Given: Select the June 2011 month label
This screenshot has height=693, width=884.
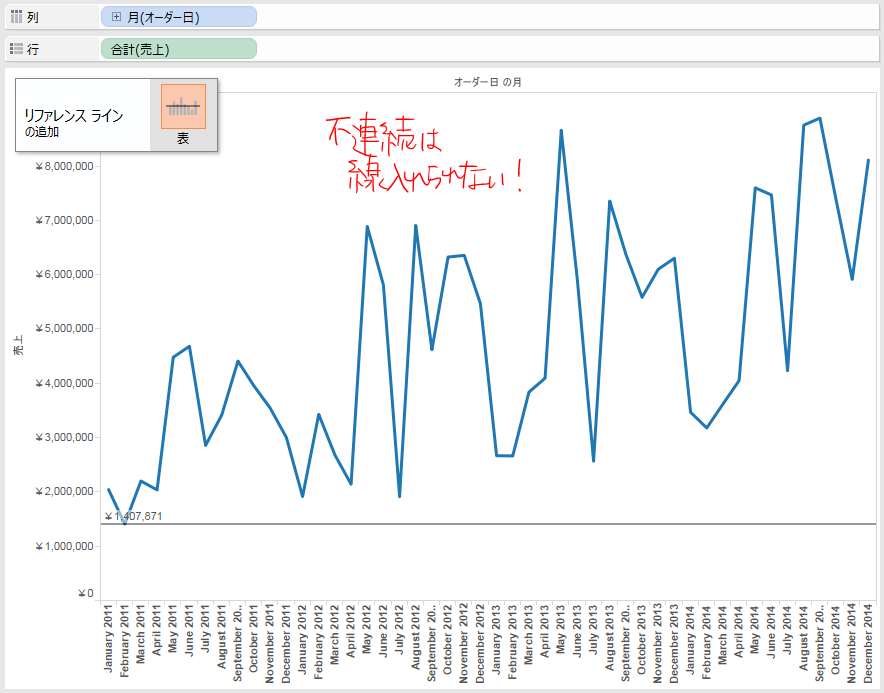Looking at the screenshot, I should (x=189, y=631).
